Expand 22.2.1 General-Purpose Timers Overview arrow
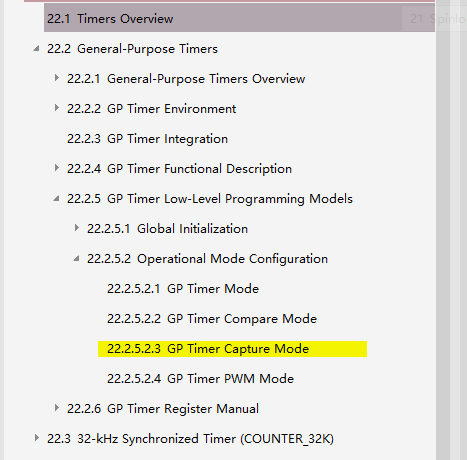 click(57, 78)
